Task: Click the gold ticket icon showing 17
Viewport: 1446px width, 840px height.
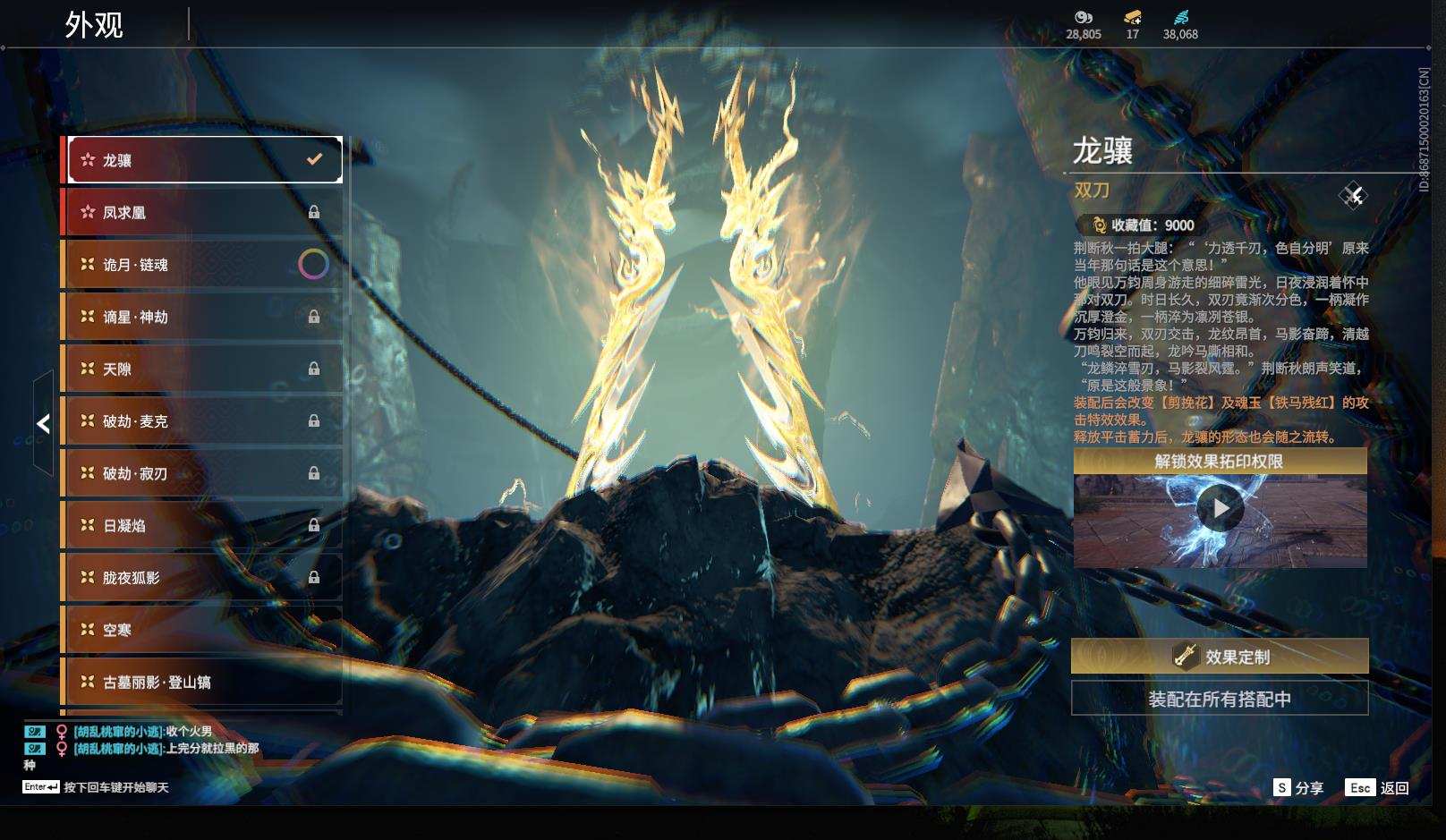Action: (1132, 17)
